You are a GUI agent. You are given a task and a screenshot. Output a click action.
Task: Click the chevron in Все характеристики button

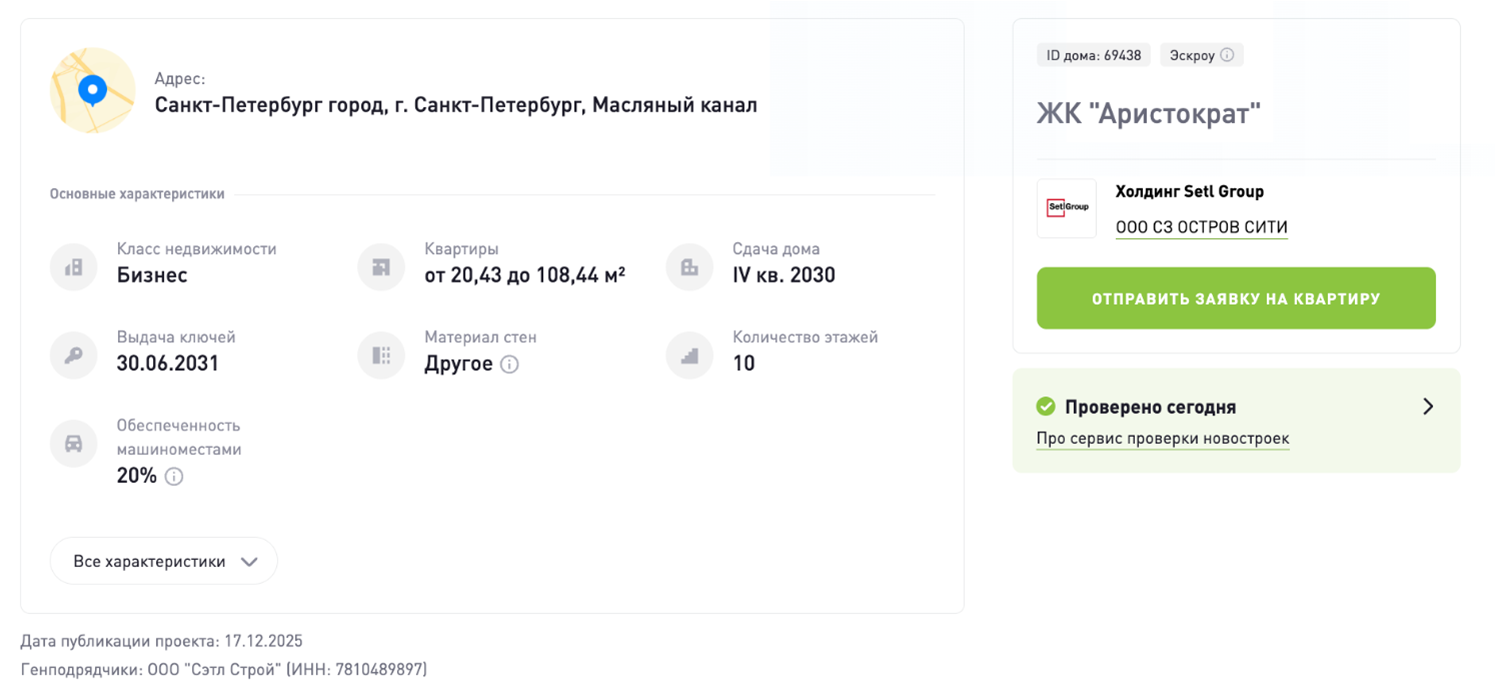tap(249, 562)
